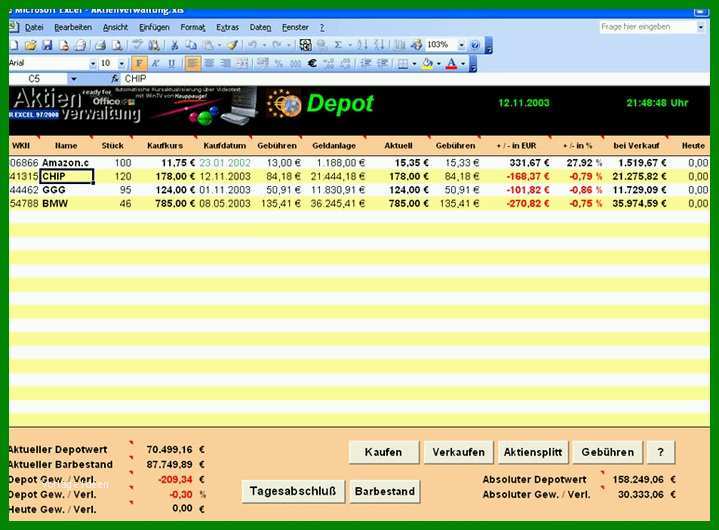Click the Barbestand button
This screenshot has height=530, width=719.
[384, 491]
